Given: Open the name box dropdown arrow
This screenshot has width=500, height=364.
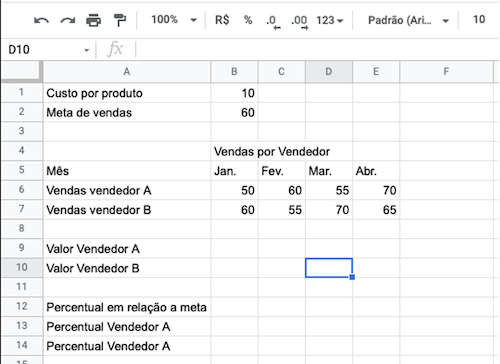Looking at the screenshot, I should 87,50.
